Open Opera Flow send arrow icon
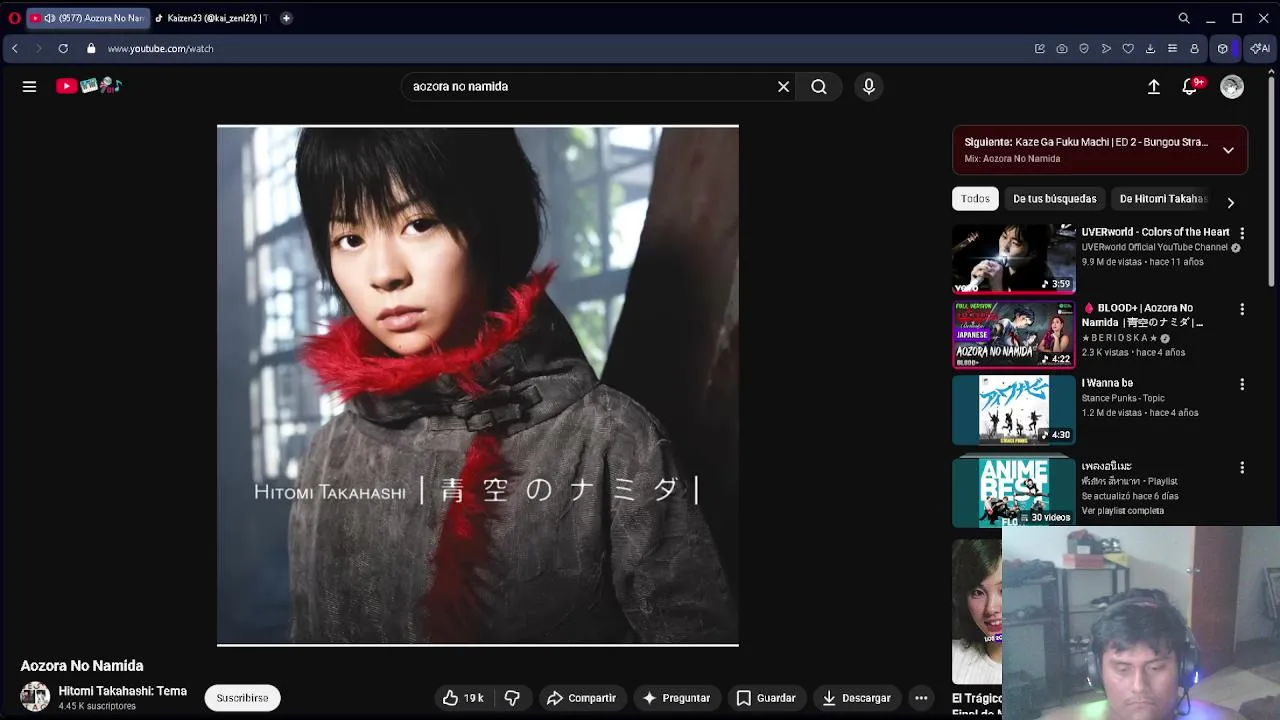Image resolution: width=1280 pixels, height=720 pixels. tap(1106, 48)
